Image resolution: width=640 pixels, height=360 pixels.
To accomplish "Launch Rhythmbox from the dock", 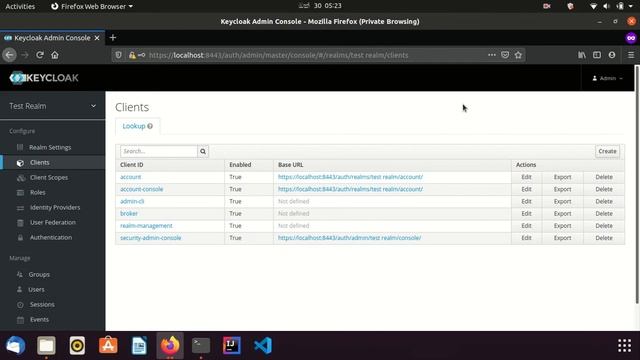I will click(x=77, y=345).
